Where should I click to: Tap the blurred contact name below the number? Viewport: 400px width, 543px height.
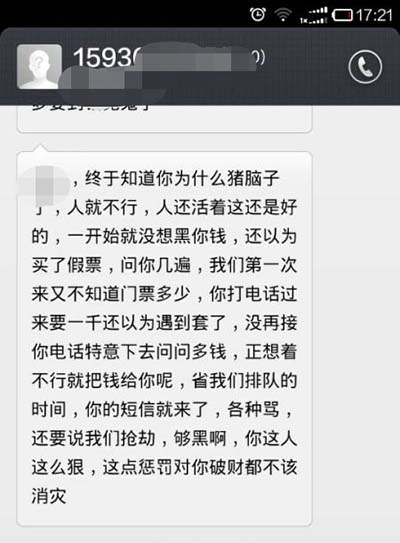[100, 81]
